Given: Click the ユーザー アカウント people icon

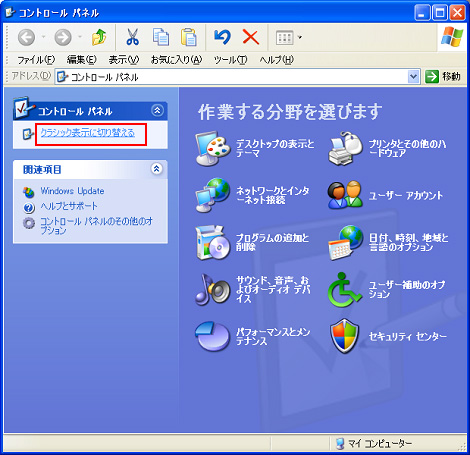Looking at the screenshot, I should click(345, 195).
